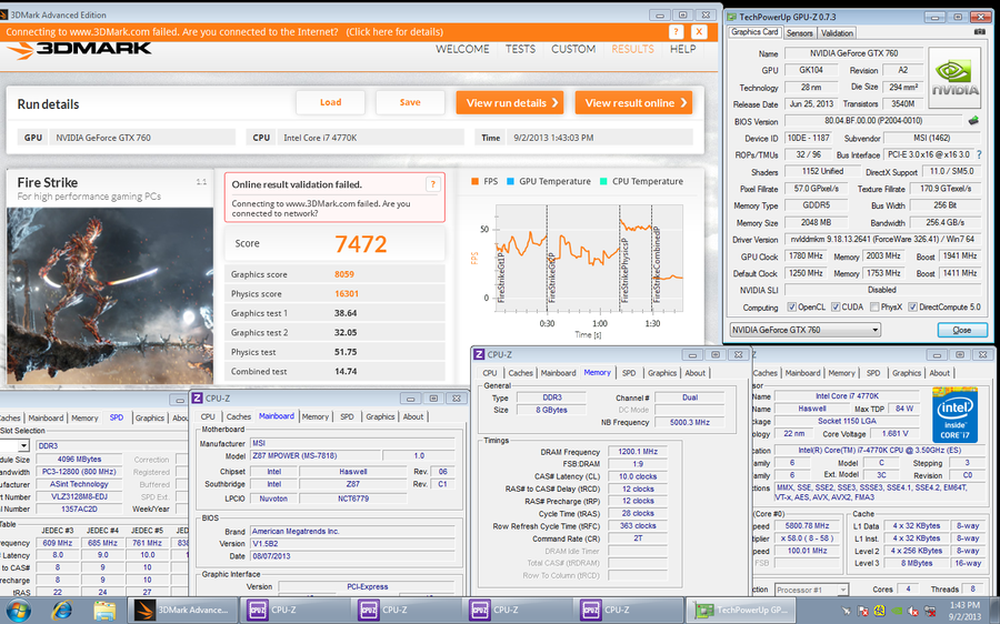Open About tab in CPU-Z Memory window
This screenshot has height=624, width=1000.
click(695, 373)
